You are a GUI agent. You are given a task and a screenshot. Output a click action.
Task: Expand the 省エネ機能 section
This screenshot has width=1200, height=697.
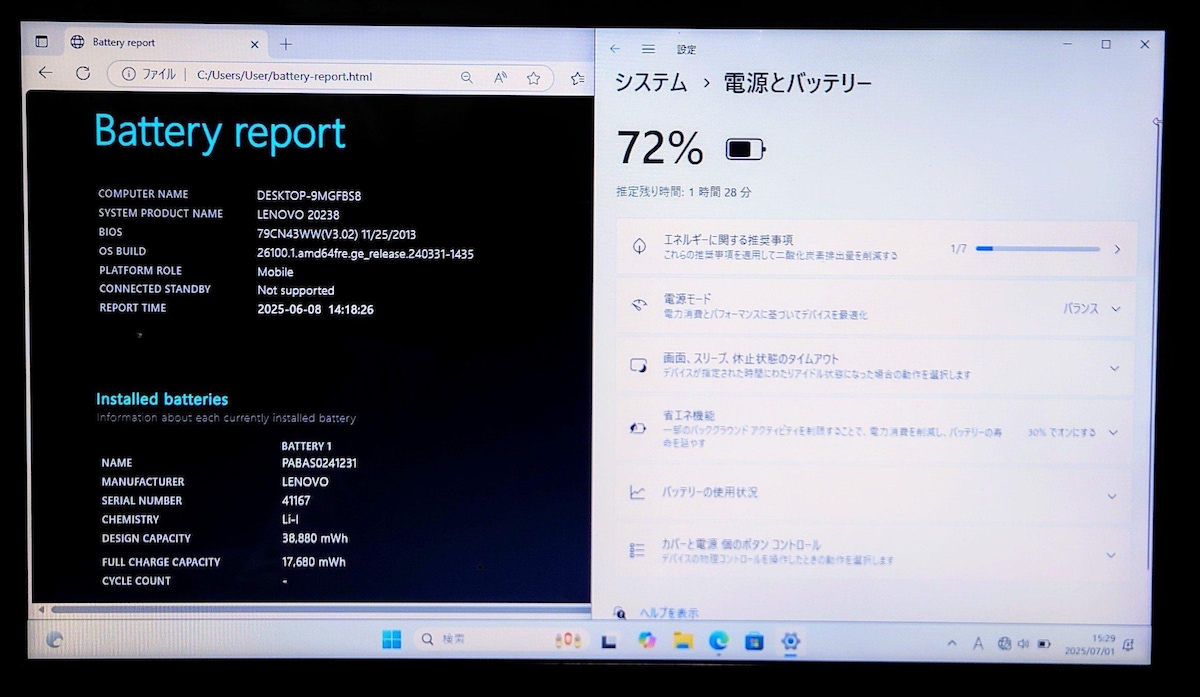[x=1113, y=433]
